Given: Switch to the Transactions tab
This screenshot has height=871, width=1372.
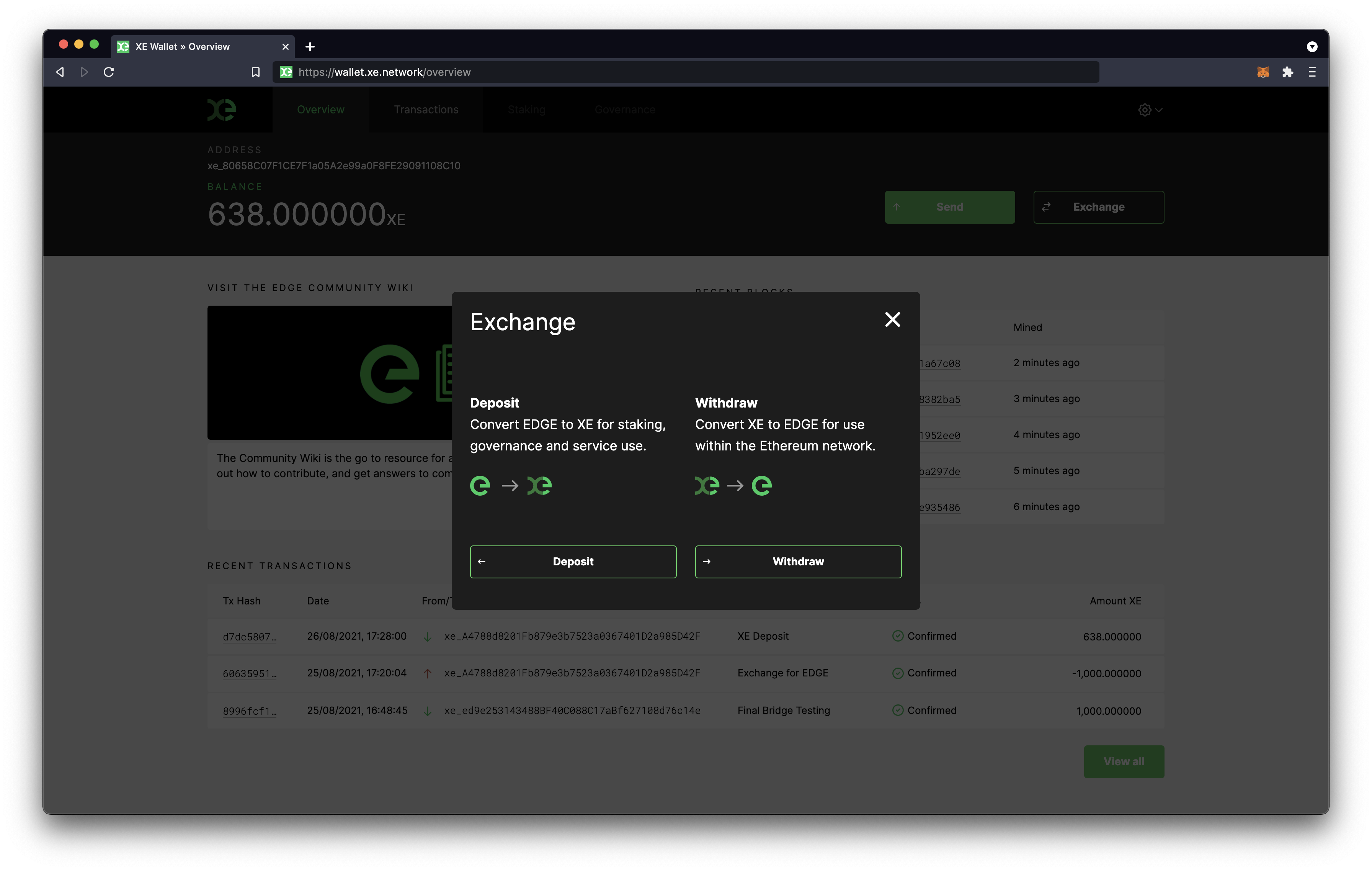Looking at the screenshot, I should (x=426, y=110).
